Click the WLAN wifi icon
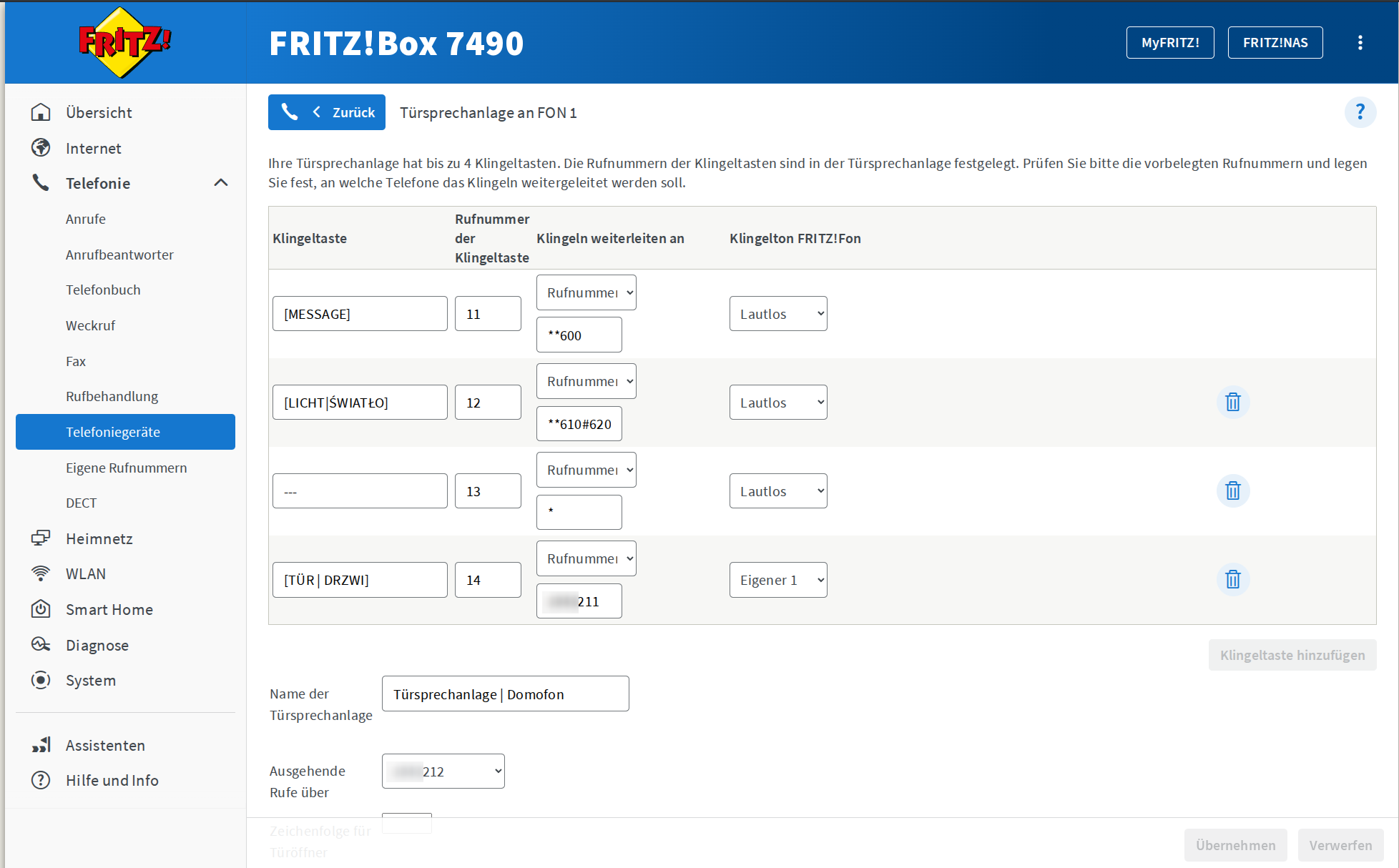 pyautogui.click(x=41, y=573)
